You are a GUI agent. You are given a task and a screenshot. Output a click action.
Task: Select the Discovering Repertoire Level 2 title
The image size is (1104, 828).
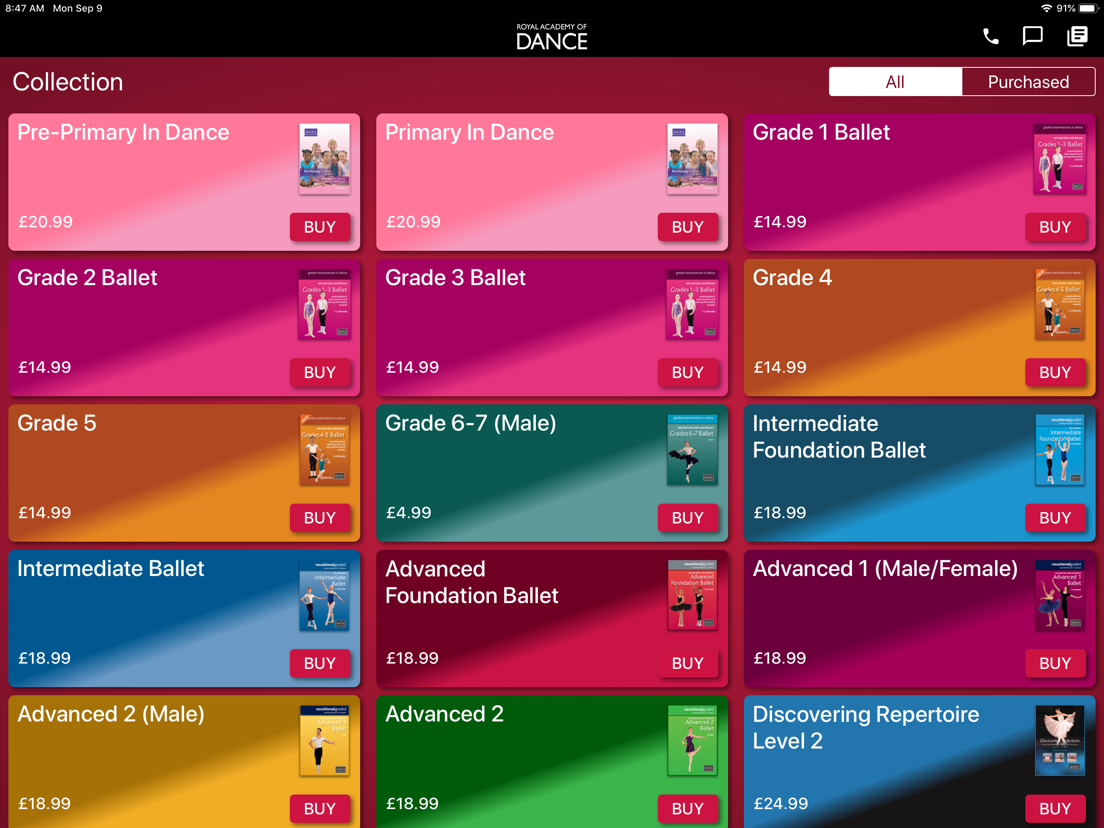tap(866, 727)
